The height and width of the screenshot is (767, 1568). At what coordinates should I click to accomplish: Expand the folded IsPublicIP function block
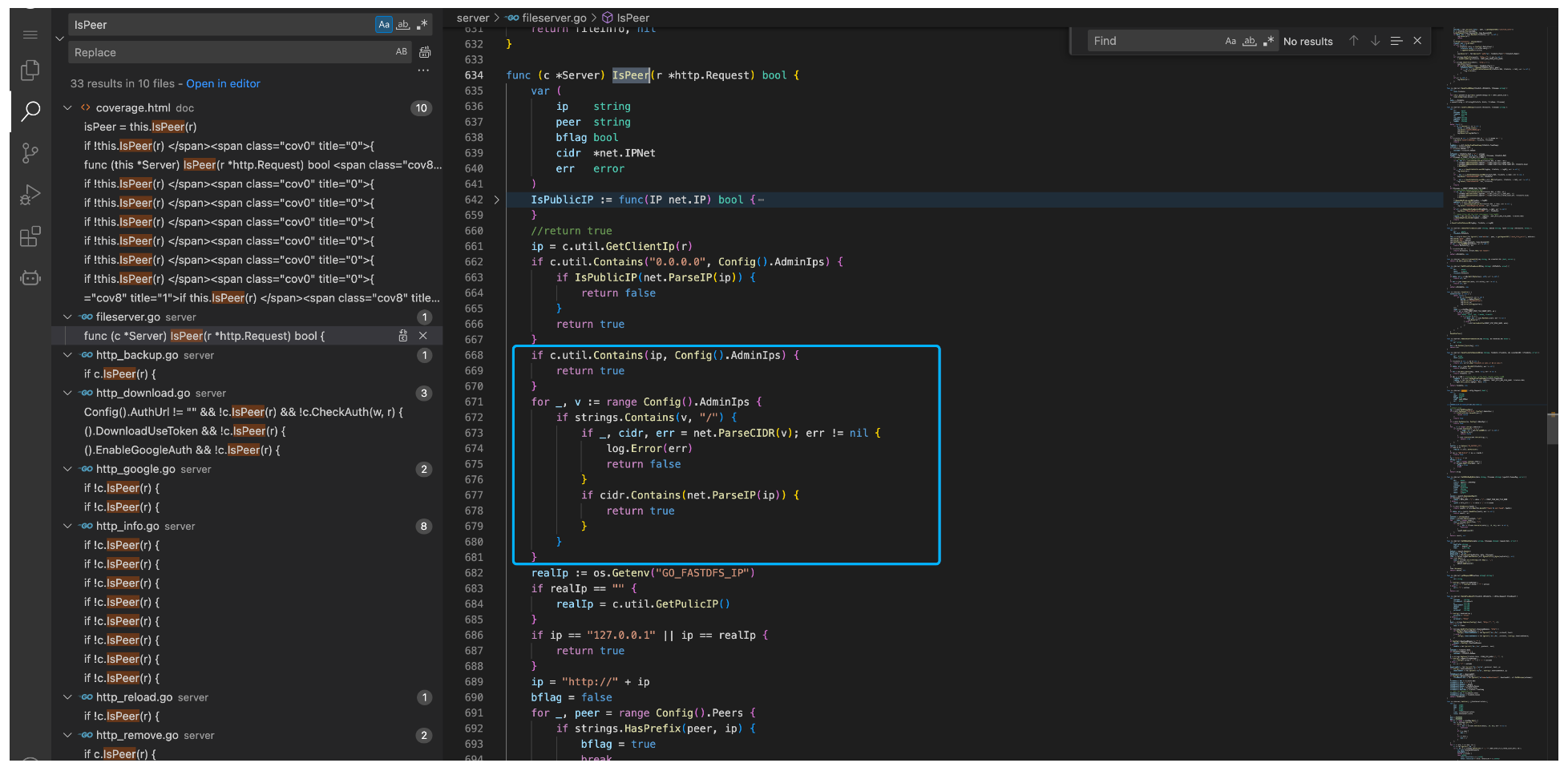[x=496, y=200]
